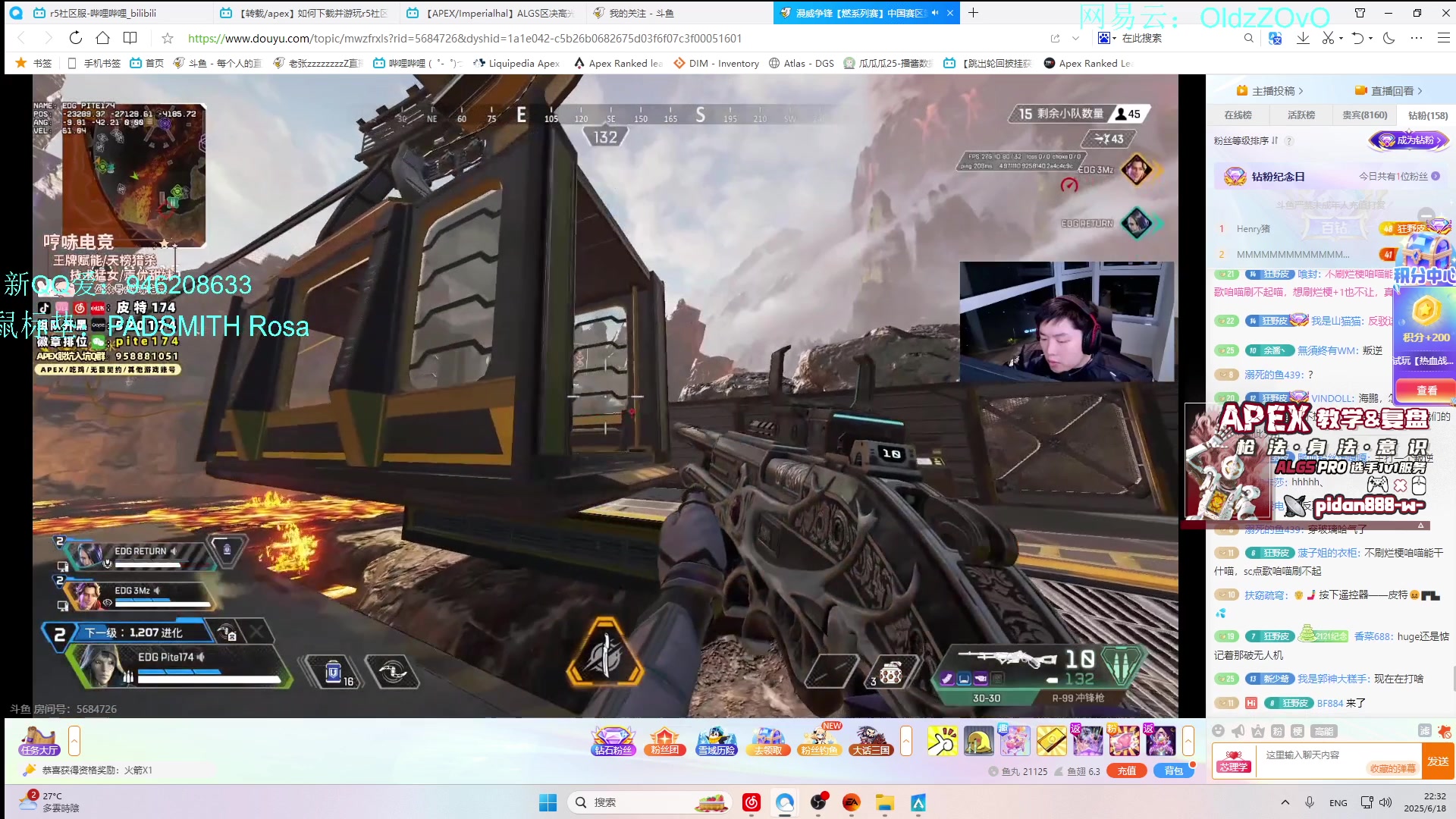Select the 贵宾(8160) tab
Image resolution: width=1456 pixels, height=819 pixels.
tap(1364, 115)
